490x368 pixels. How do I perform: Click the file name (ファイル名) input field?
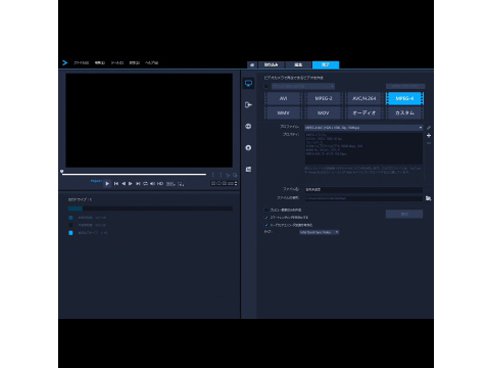tap(364, 189)
